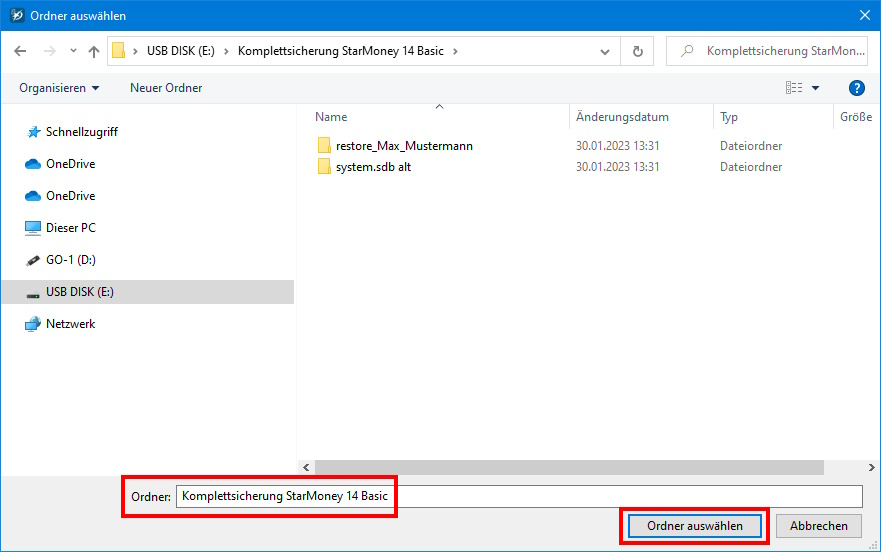Open the recent locations chevron
Image resolution: width=881 pixels, height=552 pixels.
(73, 51)
